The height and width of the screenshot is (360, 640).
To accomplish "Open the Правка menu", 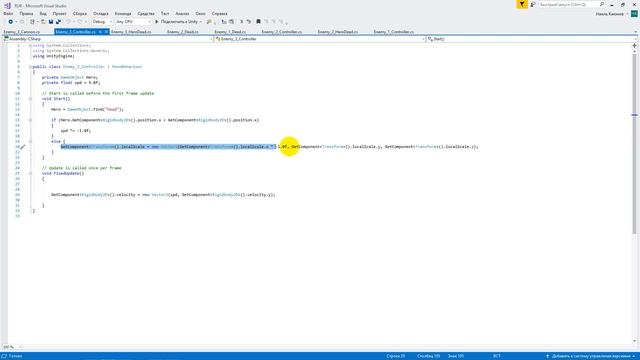I will 26,13.
